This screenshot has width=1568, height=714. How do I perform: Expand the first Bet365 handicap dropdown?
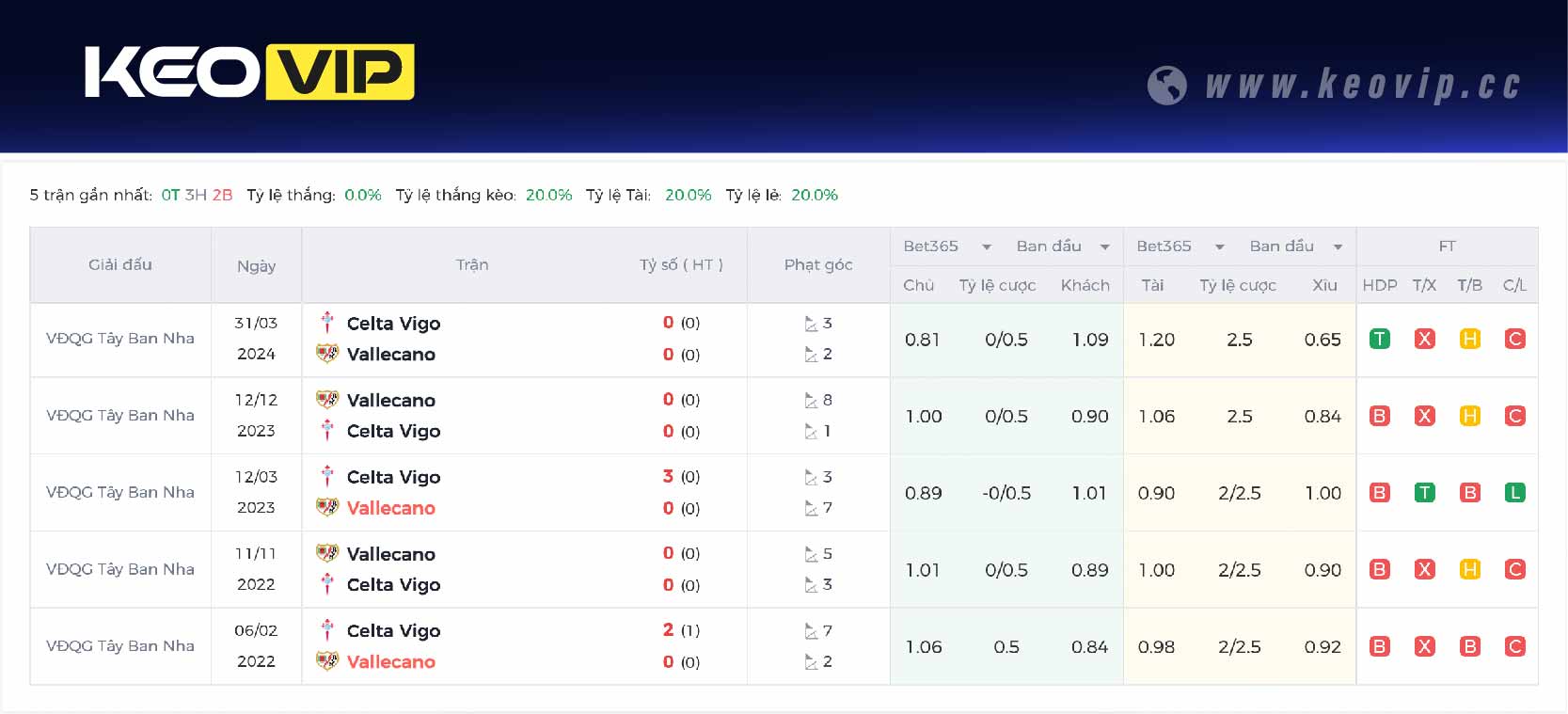pyautogui.click(x=987, y=247)
